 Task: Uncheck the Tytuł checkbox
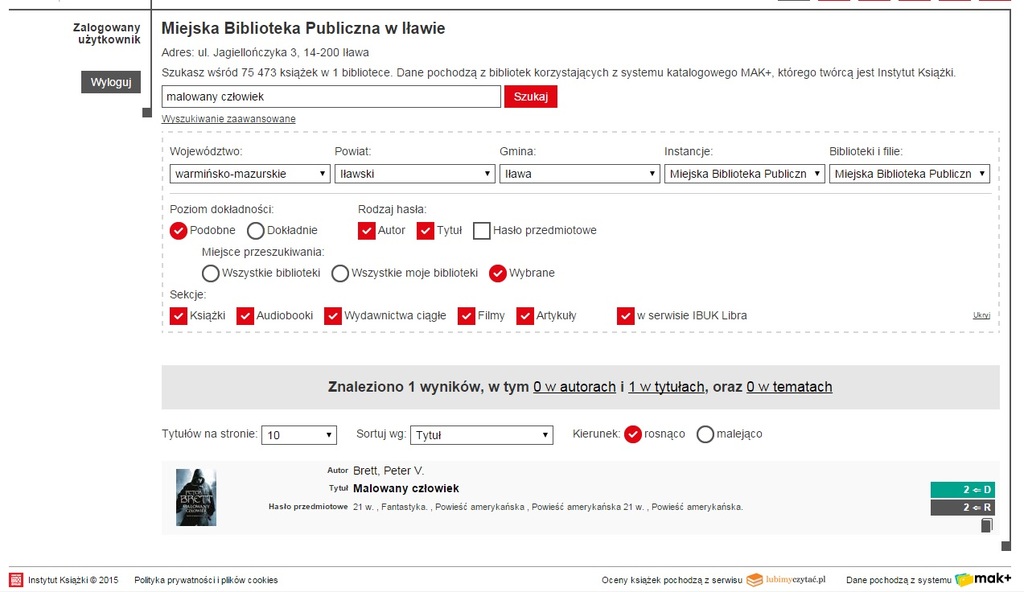(x=425, y=231)
